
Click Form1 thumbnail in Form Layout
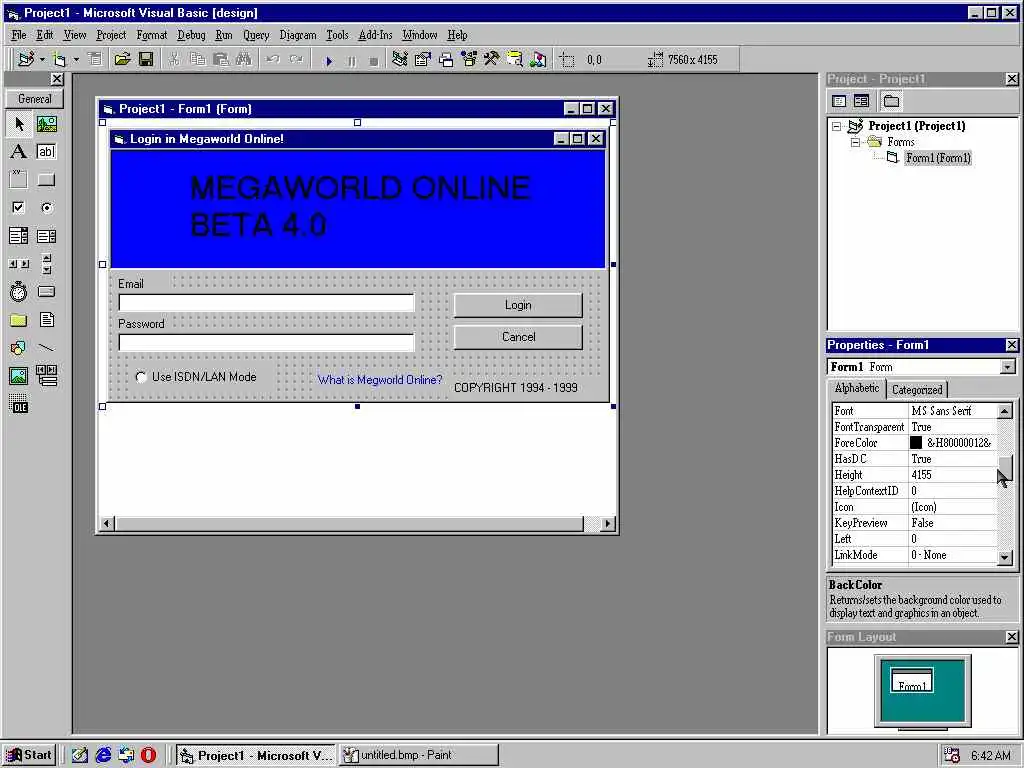pos(912,680)
